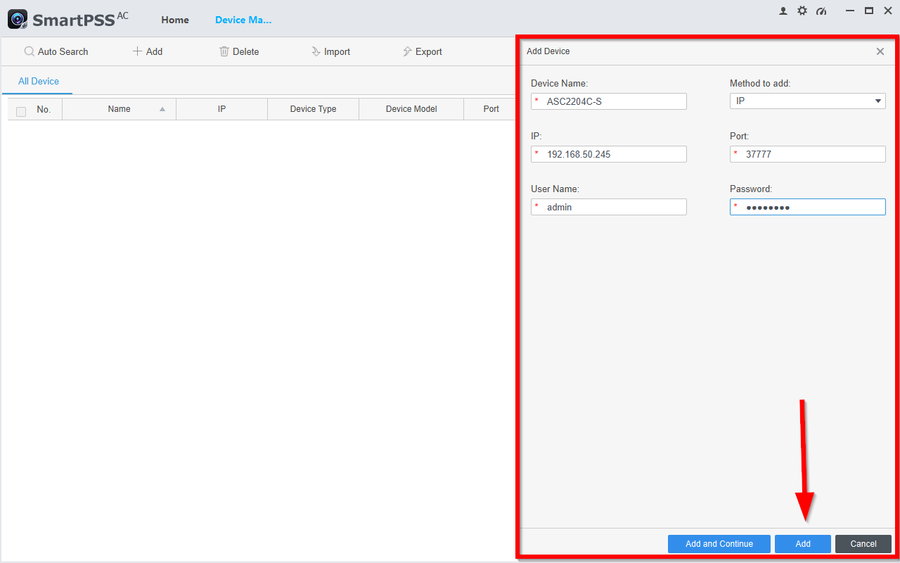Sort the list by Name column

[119, 109]
